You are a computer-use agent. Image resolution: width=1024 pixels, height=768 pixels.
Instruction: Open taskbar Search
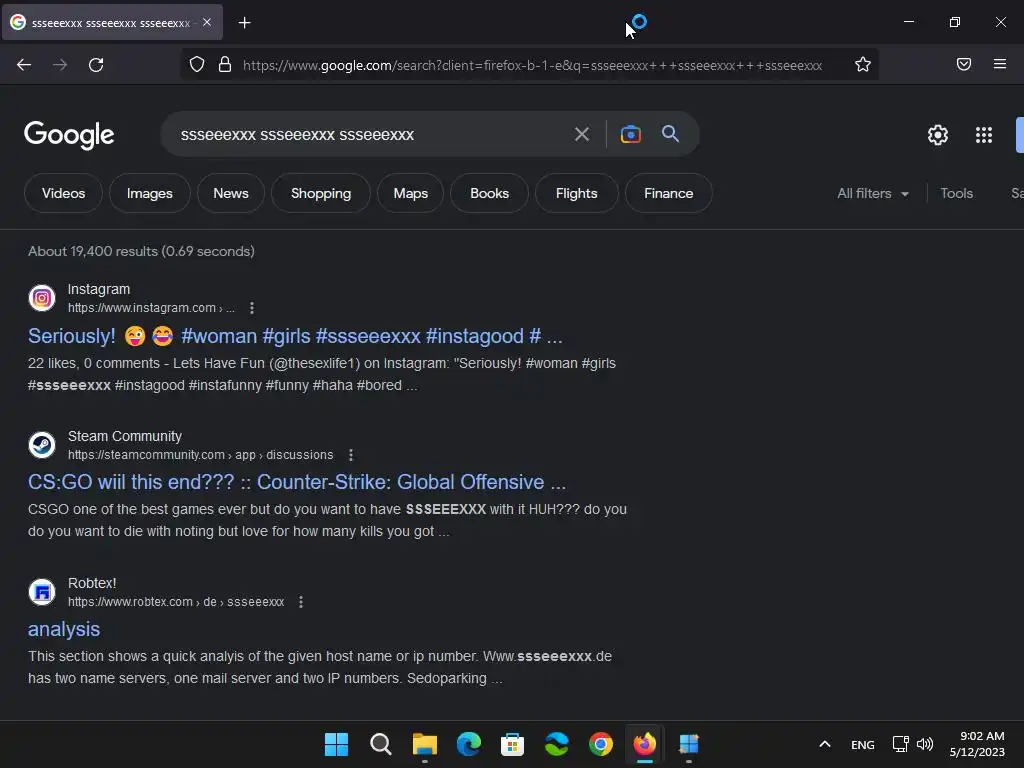[x=380, y=744]
